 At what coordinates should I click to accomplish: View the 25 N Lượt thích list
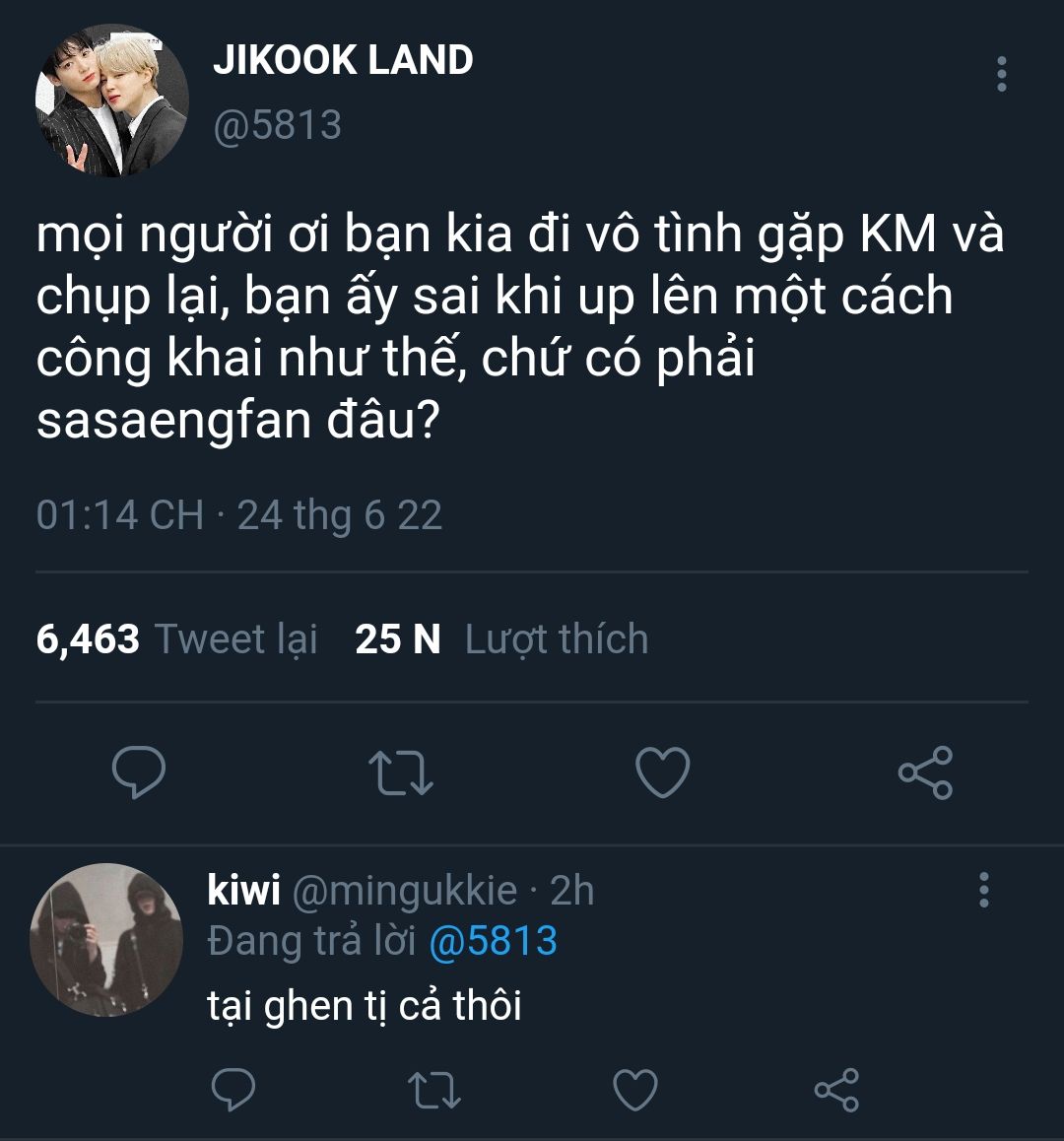501,638
